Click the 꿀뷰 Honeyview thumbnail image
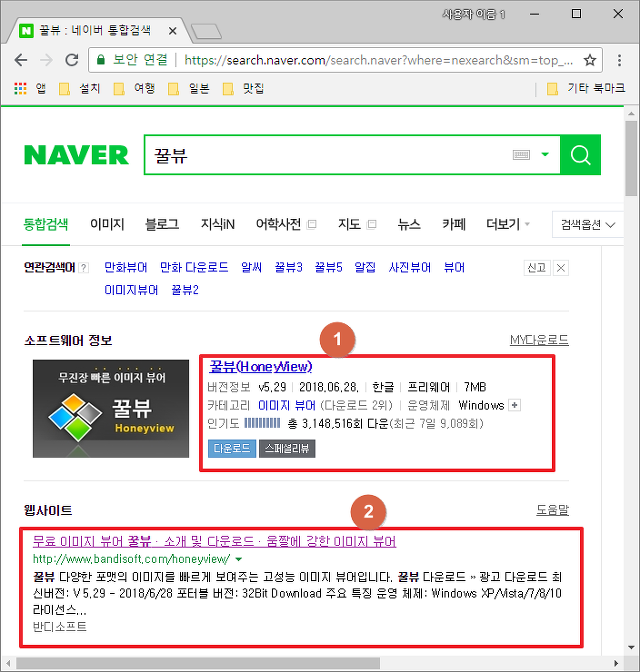This screenshot has width=640, height=672. 111,409
